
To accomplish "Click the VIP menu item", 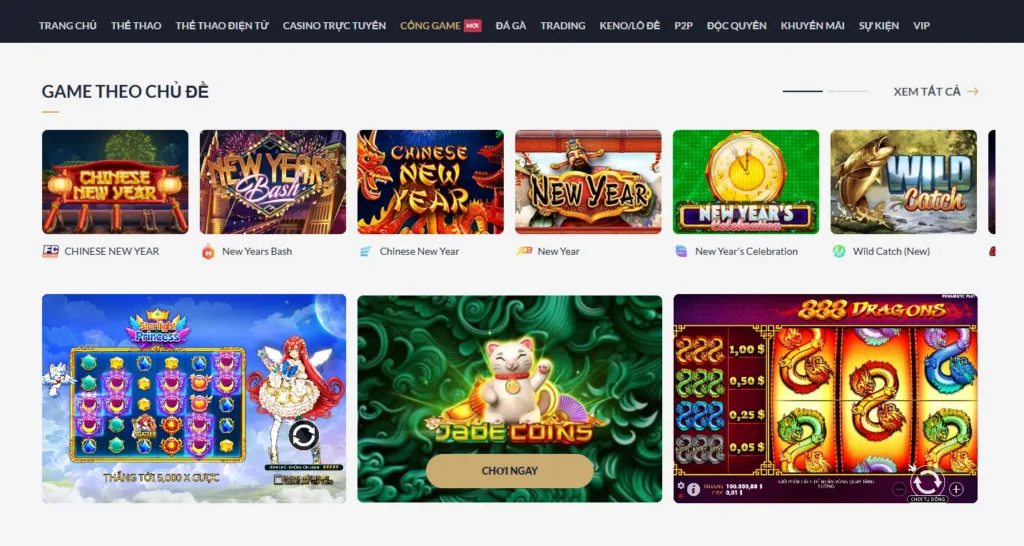I will click(x=921, y=25).
